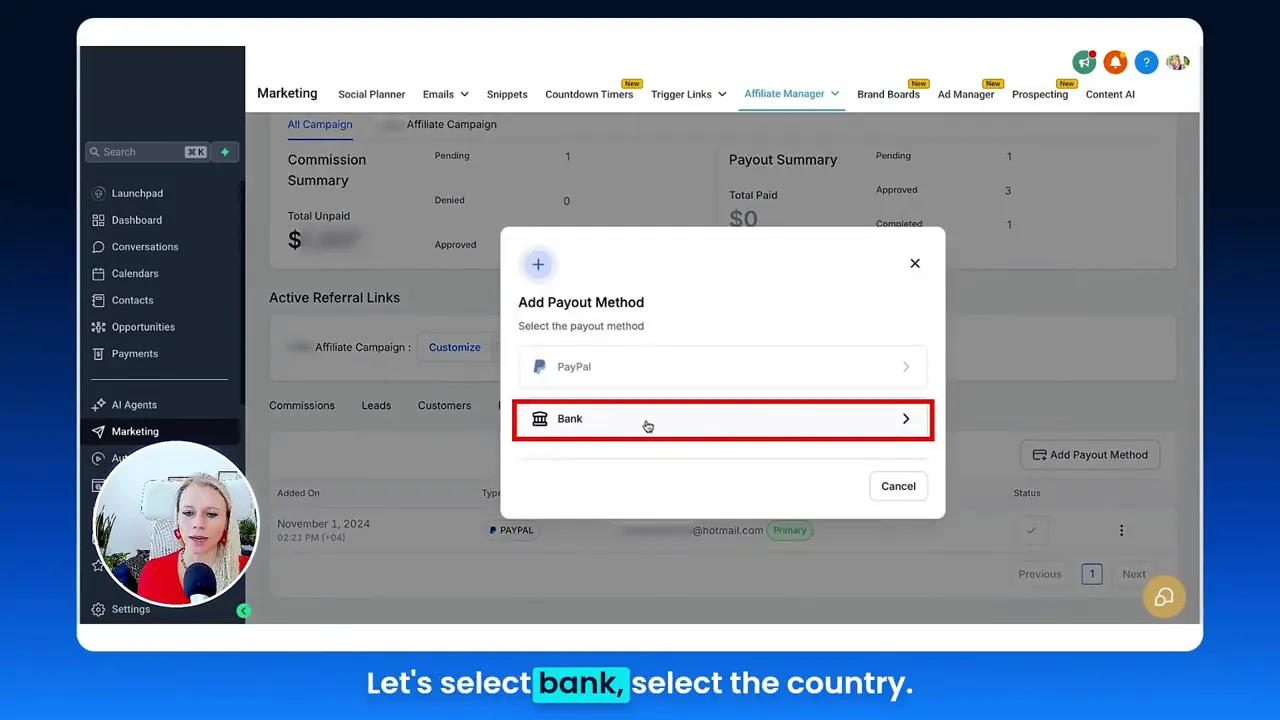Collapse the sidebar using the green chevron

(x=244, y=610)
